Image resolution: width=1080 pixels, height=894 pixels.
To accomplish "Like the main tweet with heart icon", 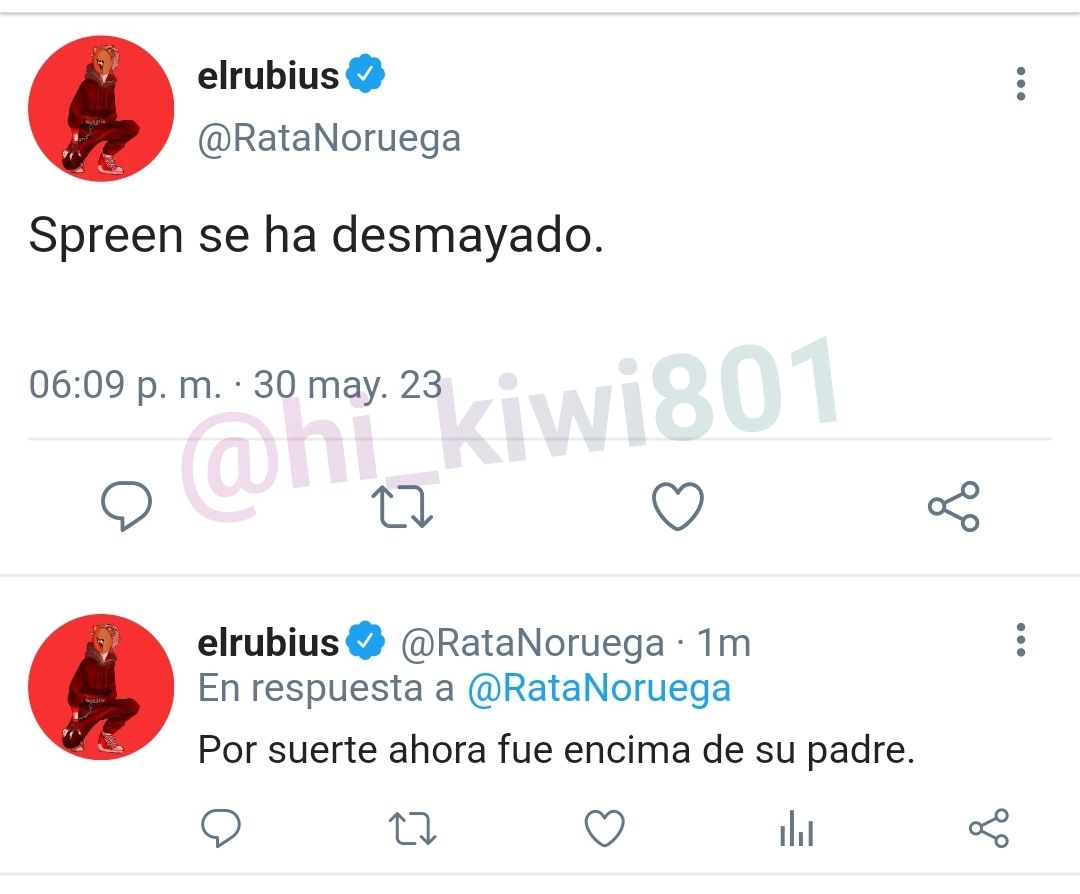I will point(678,506).
